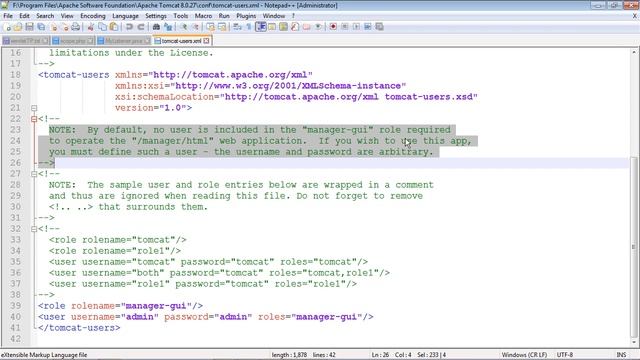Toggle synchronized vertical scrolling icon
The height and width of the screenshot is (360, 640).
tap(211, 27)
